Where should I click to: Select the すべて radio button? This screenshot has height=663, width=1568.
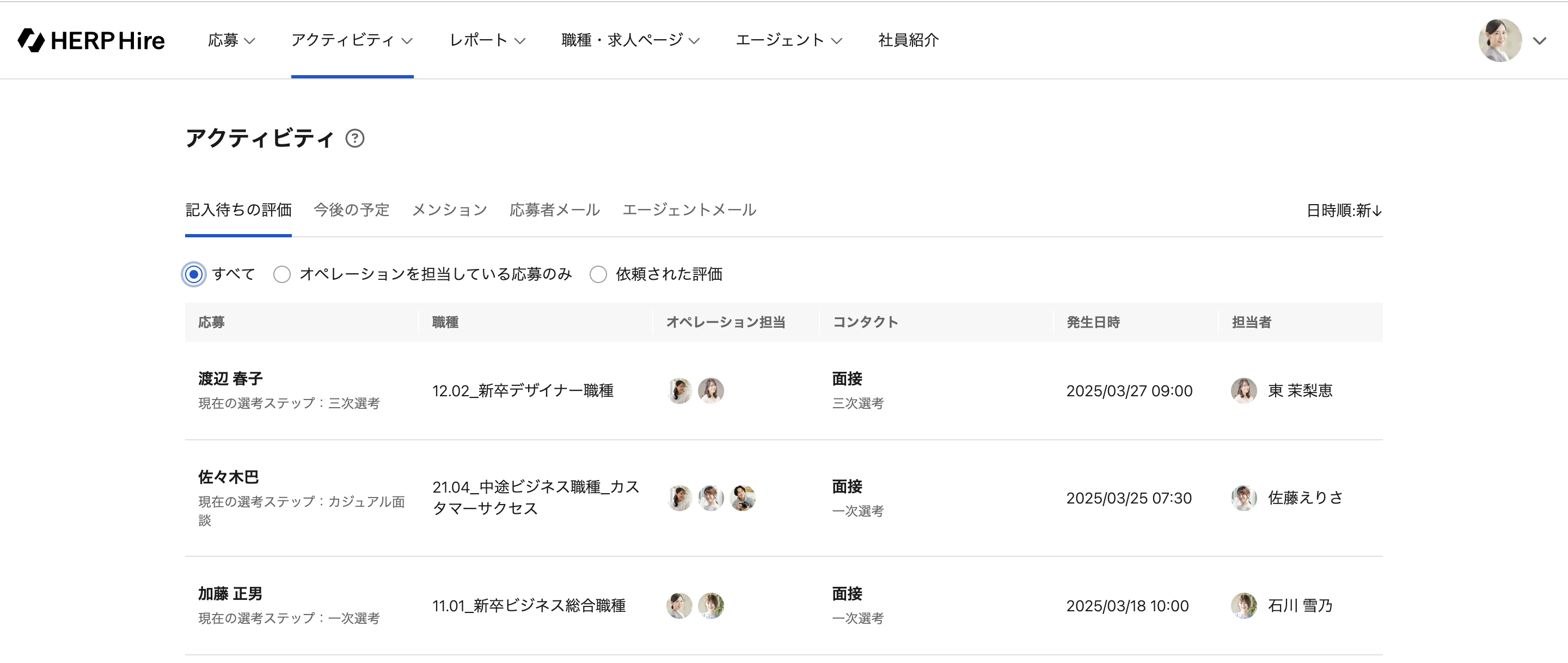pyautogui.click(x=194, y=274)
